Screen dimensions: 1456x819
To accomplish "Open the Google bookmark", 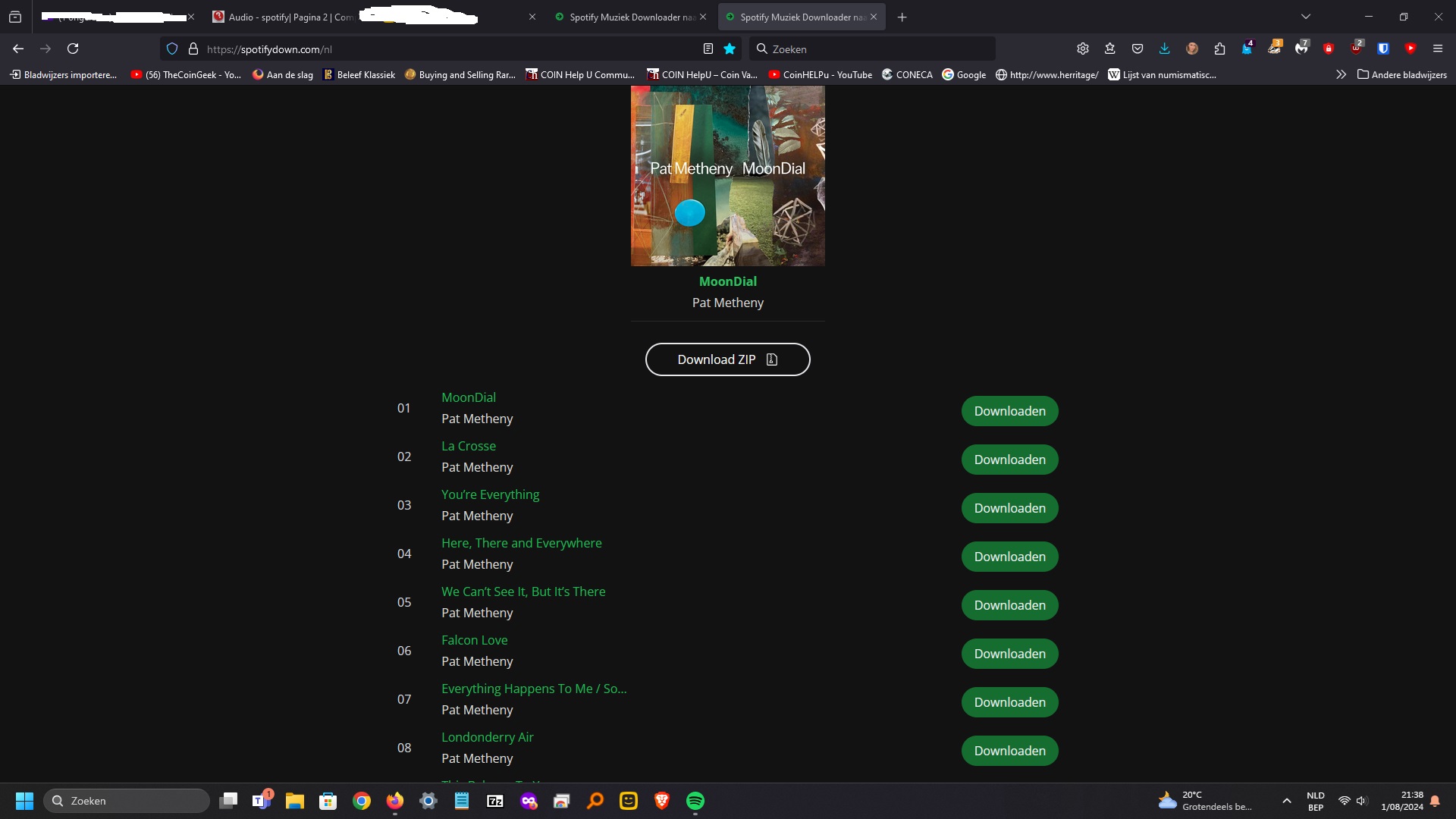I will [964, 74].
